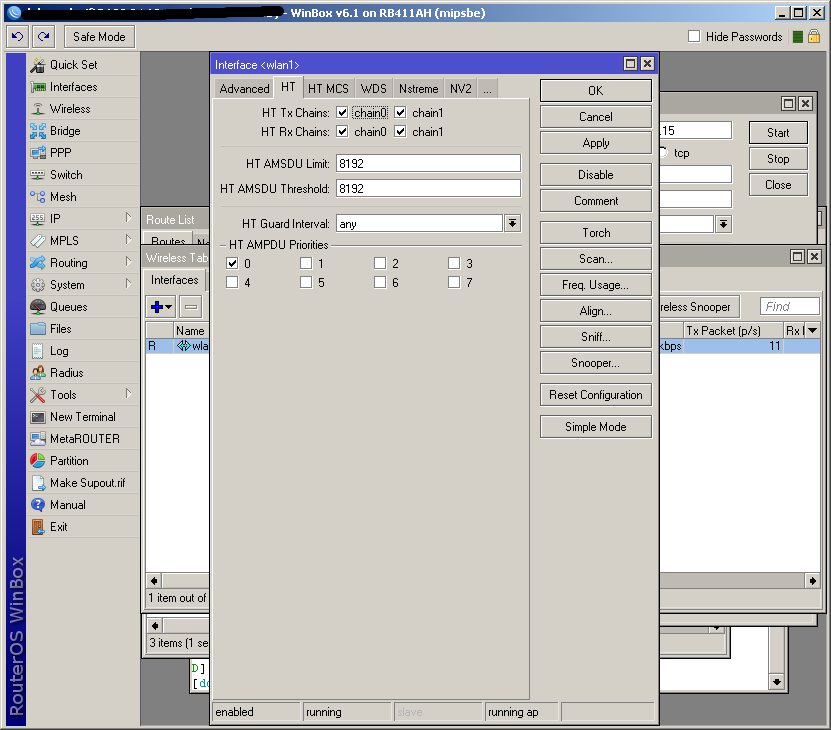Expand the System submenu arrow

(128, 284)
